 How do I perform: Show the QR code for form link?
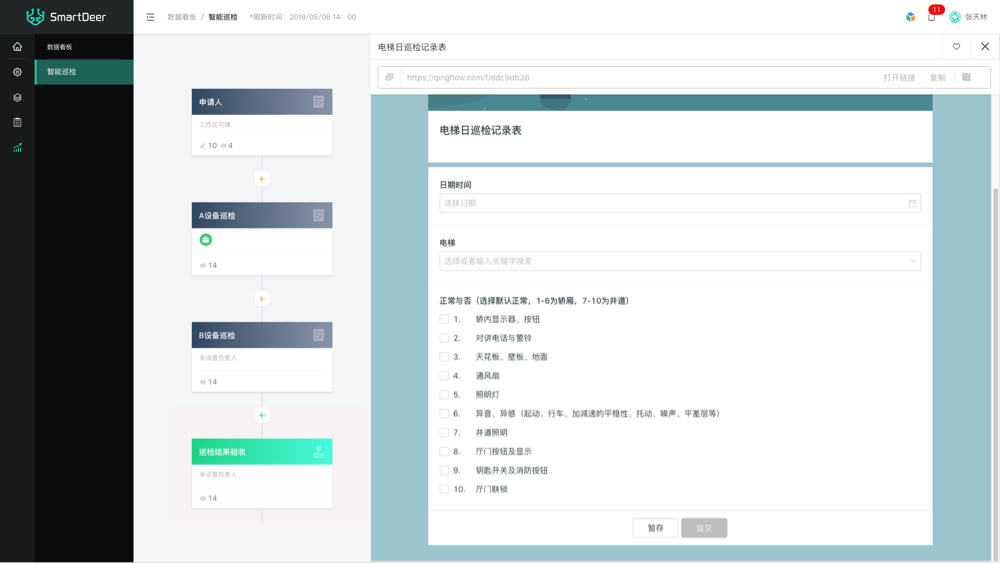966,77
